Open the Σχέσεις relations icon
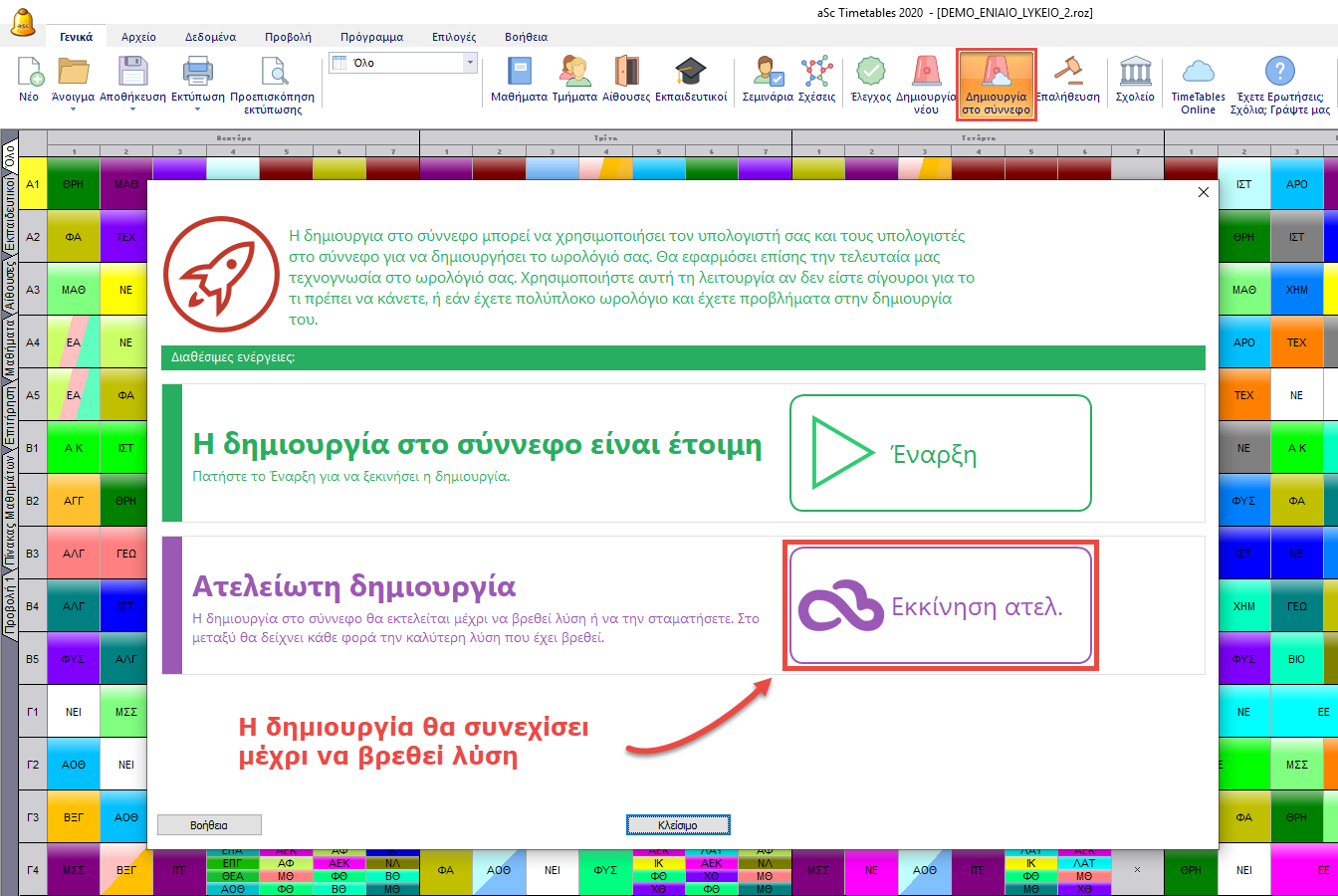 click(x=816, y=74)
